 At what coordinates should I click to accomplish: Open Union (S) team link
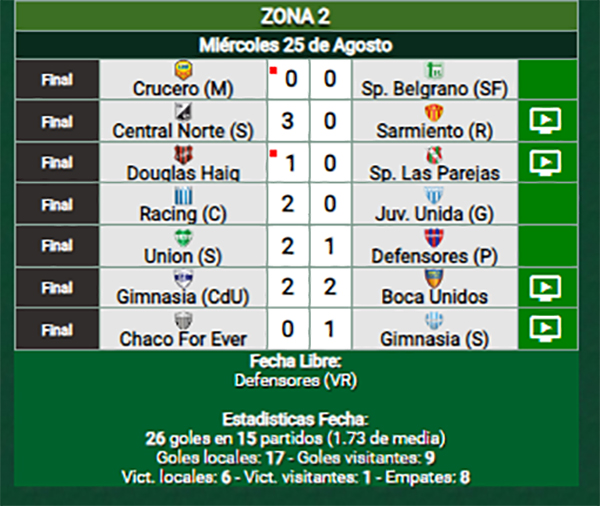[183, 256]
